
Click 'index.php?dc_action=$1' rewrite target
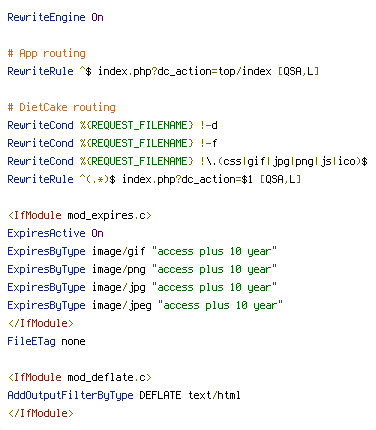click(x=187, y=179)
